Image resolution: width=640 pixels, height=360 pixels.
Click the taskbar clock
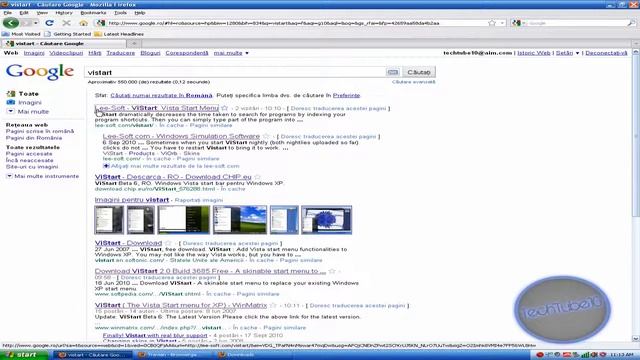point(623,355)
